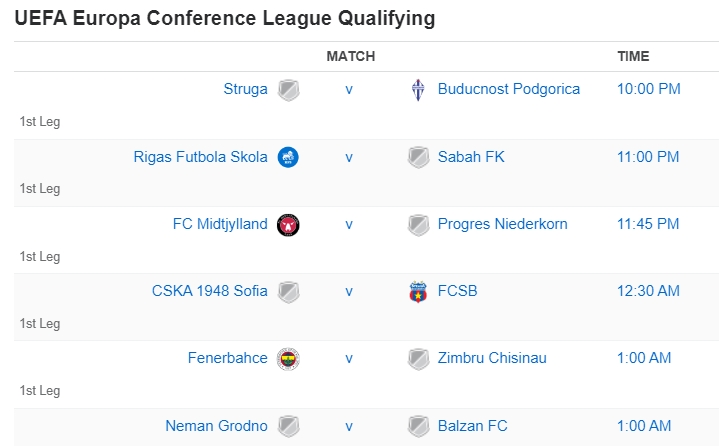Click the Progres Niederkorn shield icon
This screenshot has width=719, height=446.
[x=418, y=224]
